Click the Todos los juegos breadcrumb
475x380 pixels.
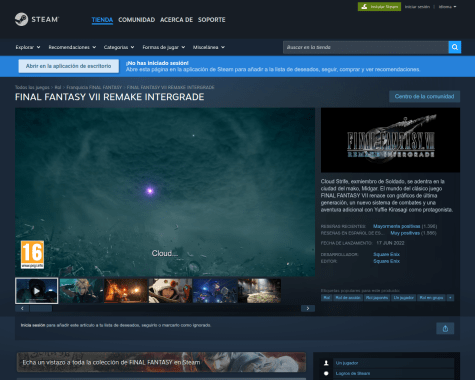point(32,87)
